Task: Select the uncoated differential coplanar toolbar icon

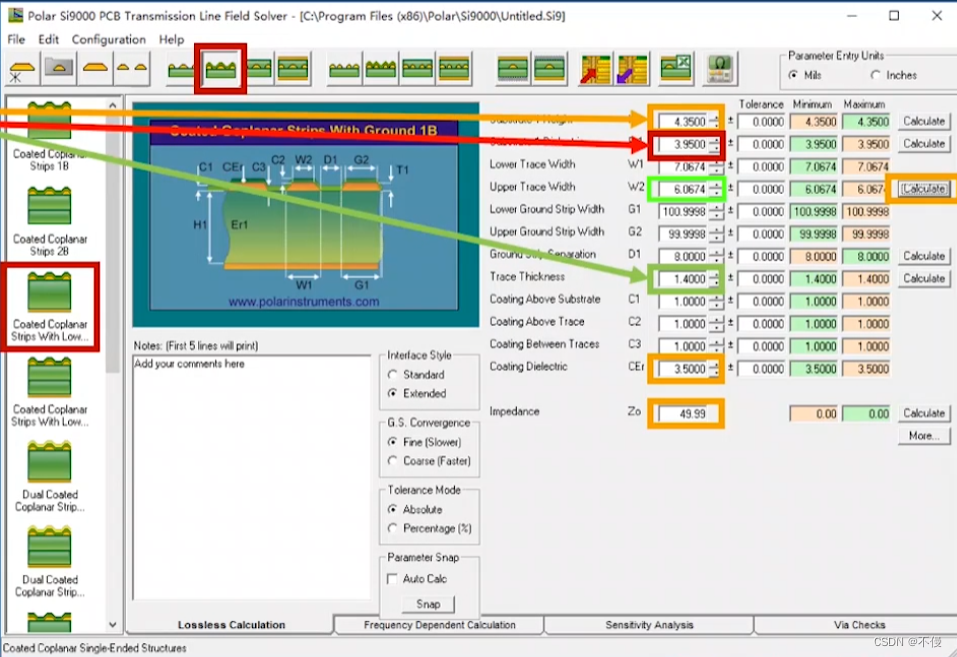Action: [x=344, y=68]
